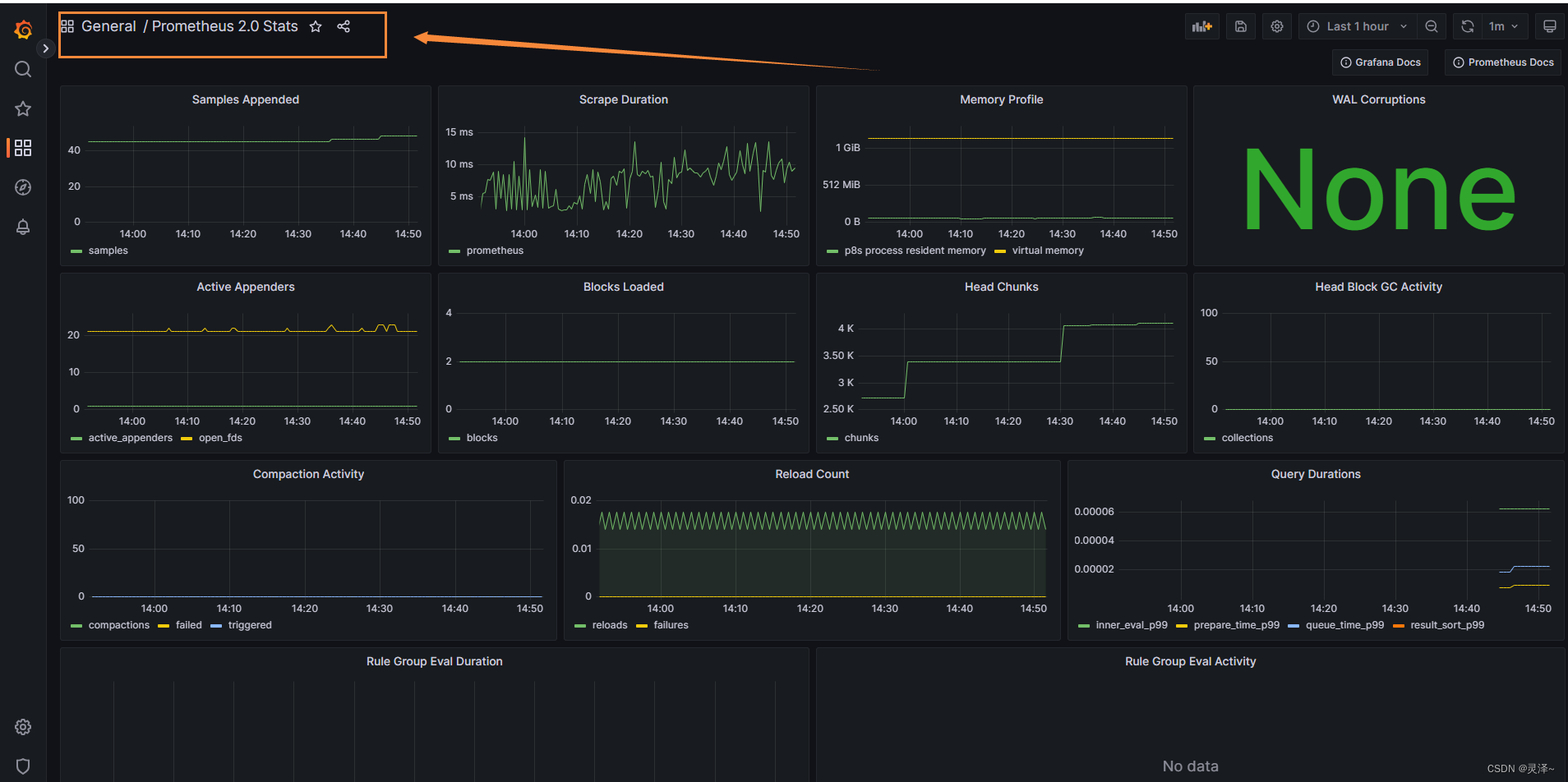The height and width of the screenshot is (782, 1568).
Task: Expand the side navigation with chevron
Action: click(x=45, y=48)
